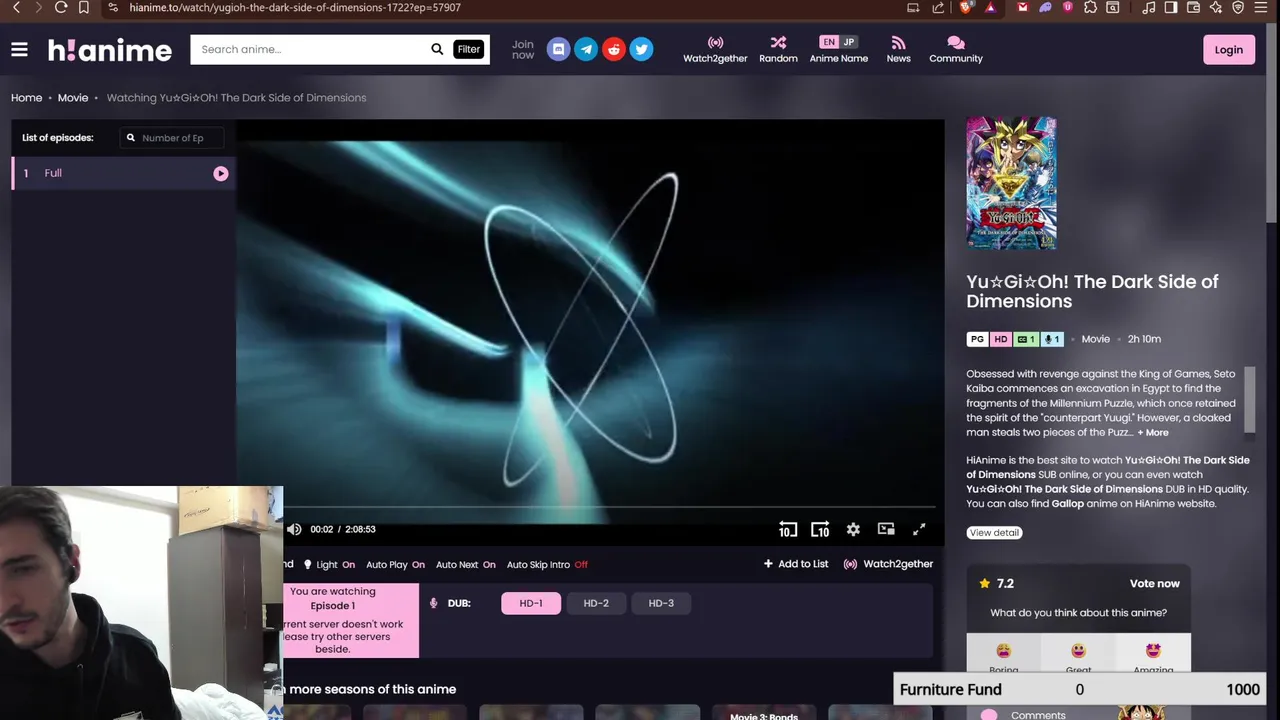Go to Home breadcrumb
Screen dimensions: 1280x720
click(x=27, y=98)
